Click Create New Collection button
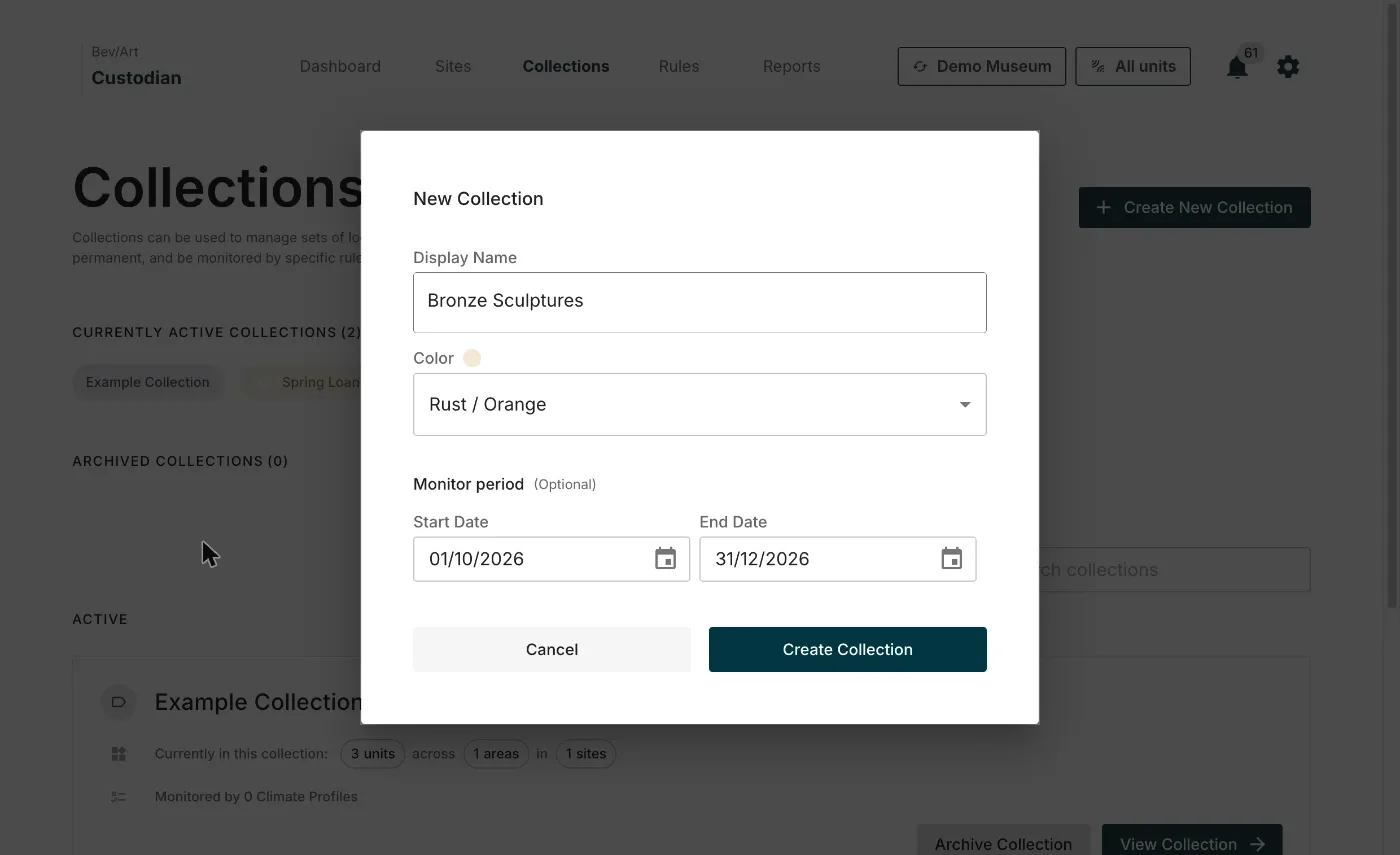The width and height of the screenshot is (1400, 855). click(x=1195, y=207)
